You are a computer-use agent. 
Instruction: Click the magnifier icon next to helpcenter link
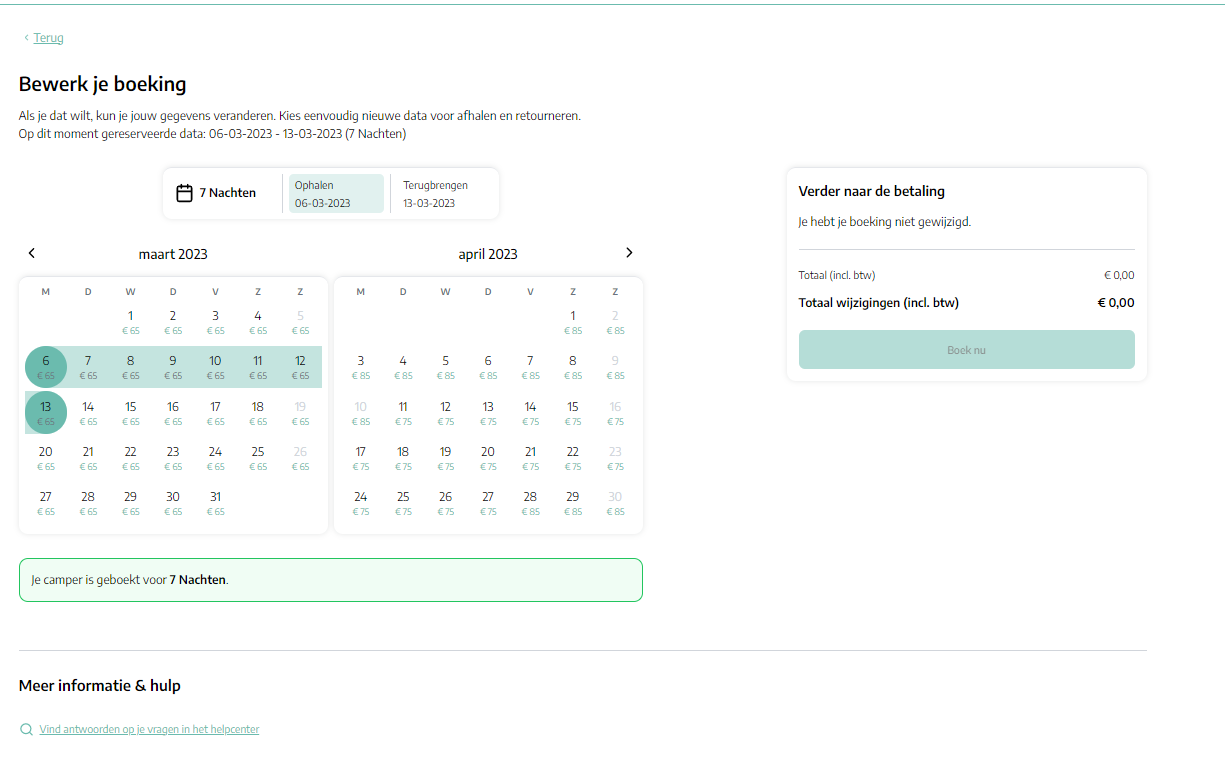26,730
